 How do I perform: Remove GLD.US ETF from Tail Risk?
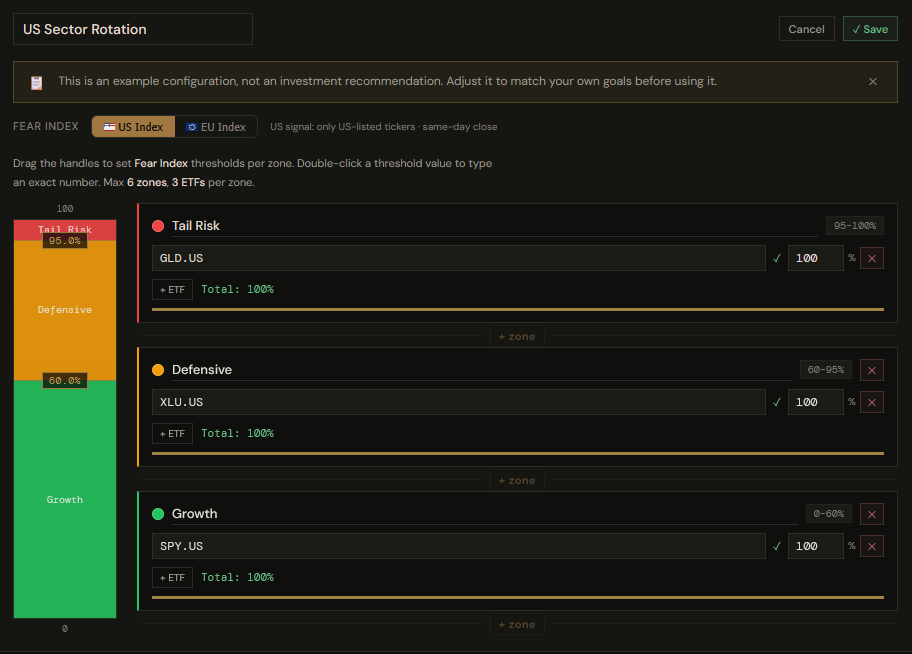pos(872,258)
